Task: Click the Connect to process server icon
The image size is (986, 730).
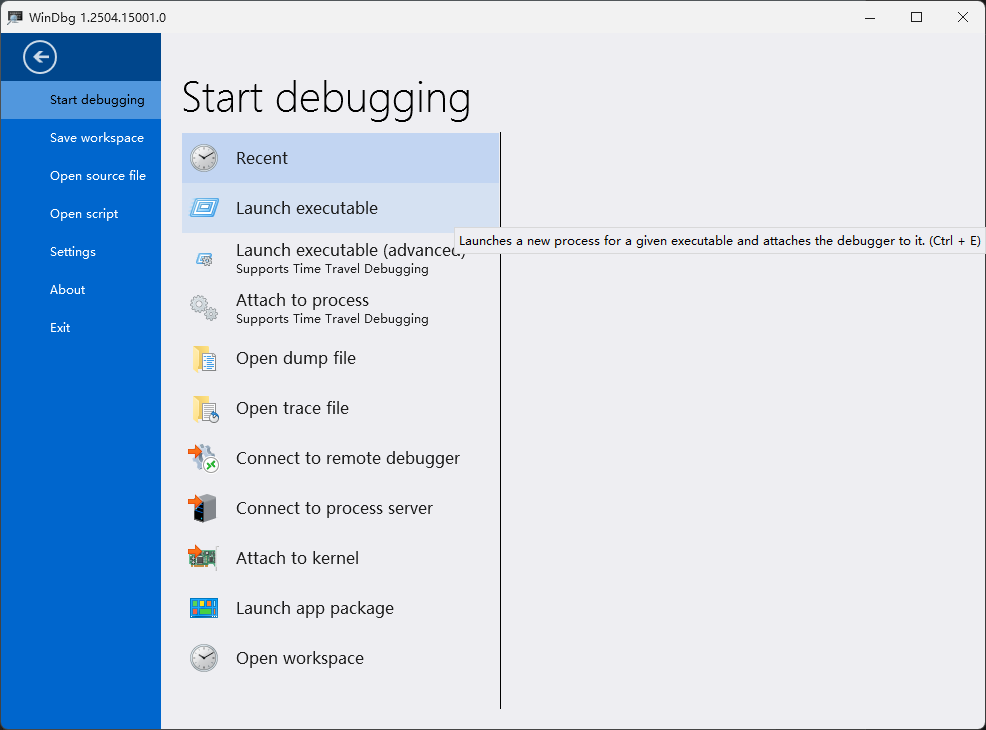Action: point(202,508)
